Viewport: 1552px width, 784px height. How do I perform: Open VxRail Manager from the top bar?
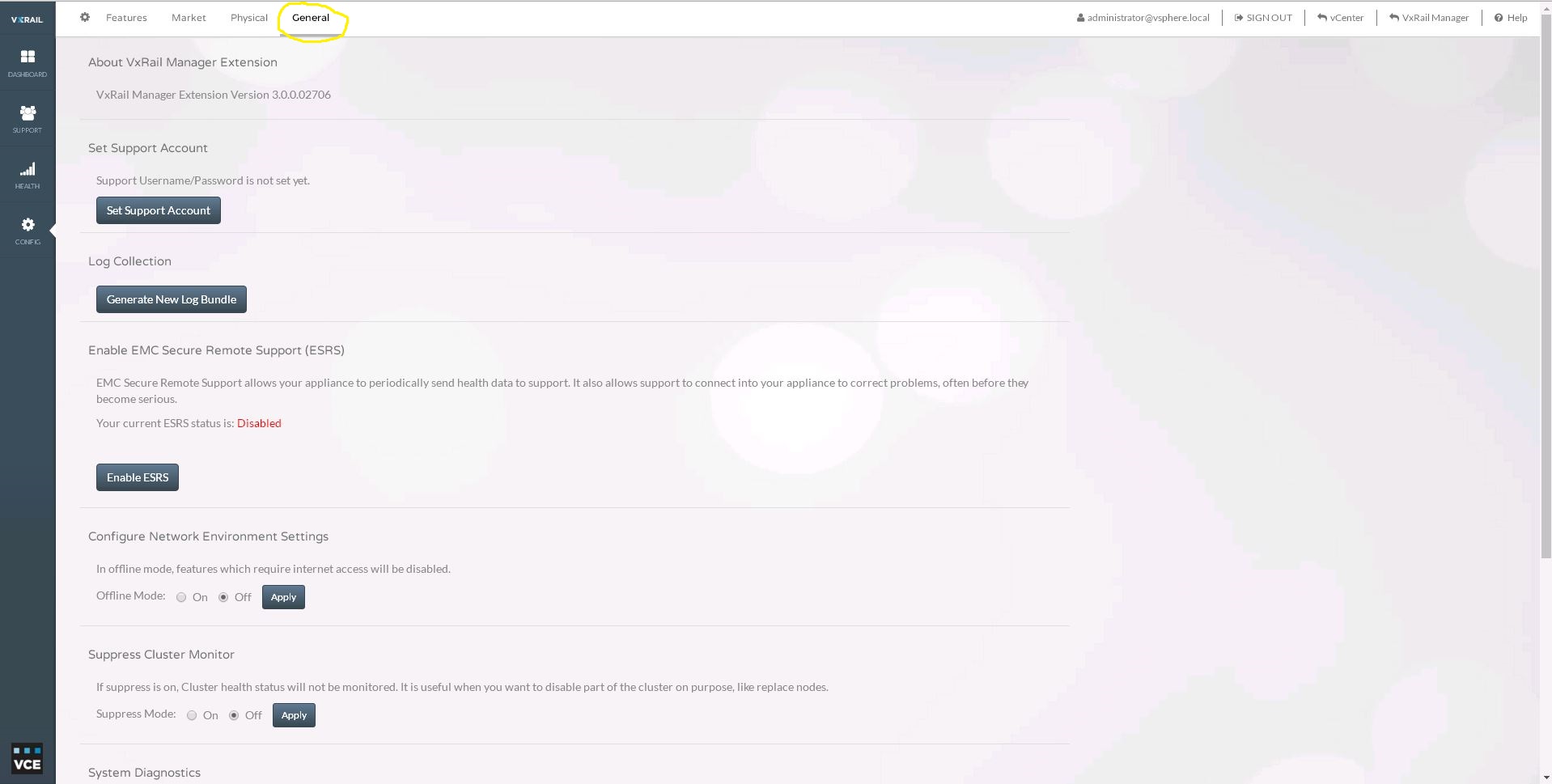(x=1429, y=17)
